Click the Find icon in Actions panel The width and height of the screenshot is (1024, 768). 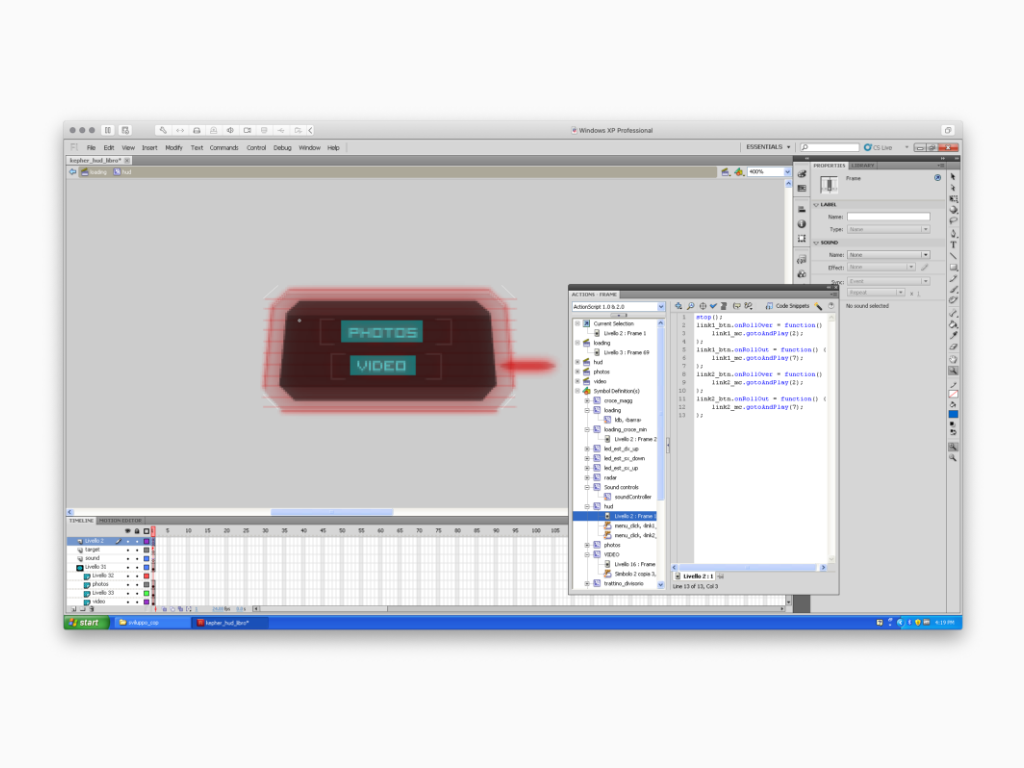click(690, 306)
